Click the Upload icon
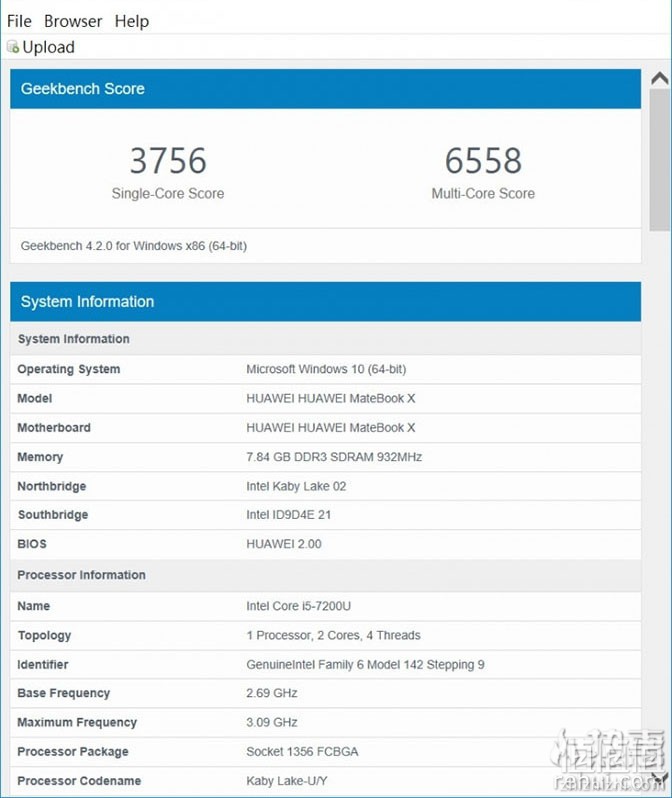 [x=13, y=47]
